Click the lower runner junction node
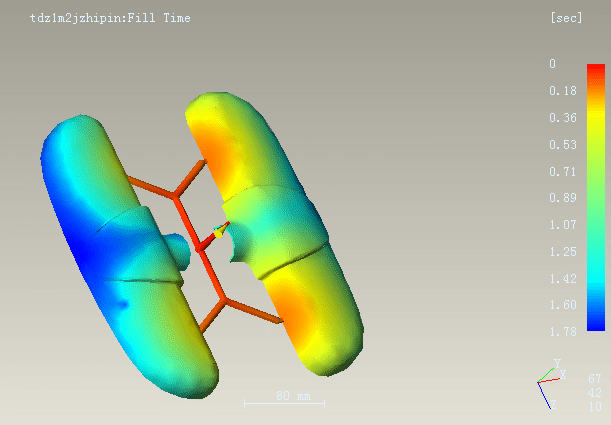Image resolution: width=611 pixels, height=425 pixels. (x=224, y=301)
